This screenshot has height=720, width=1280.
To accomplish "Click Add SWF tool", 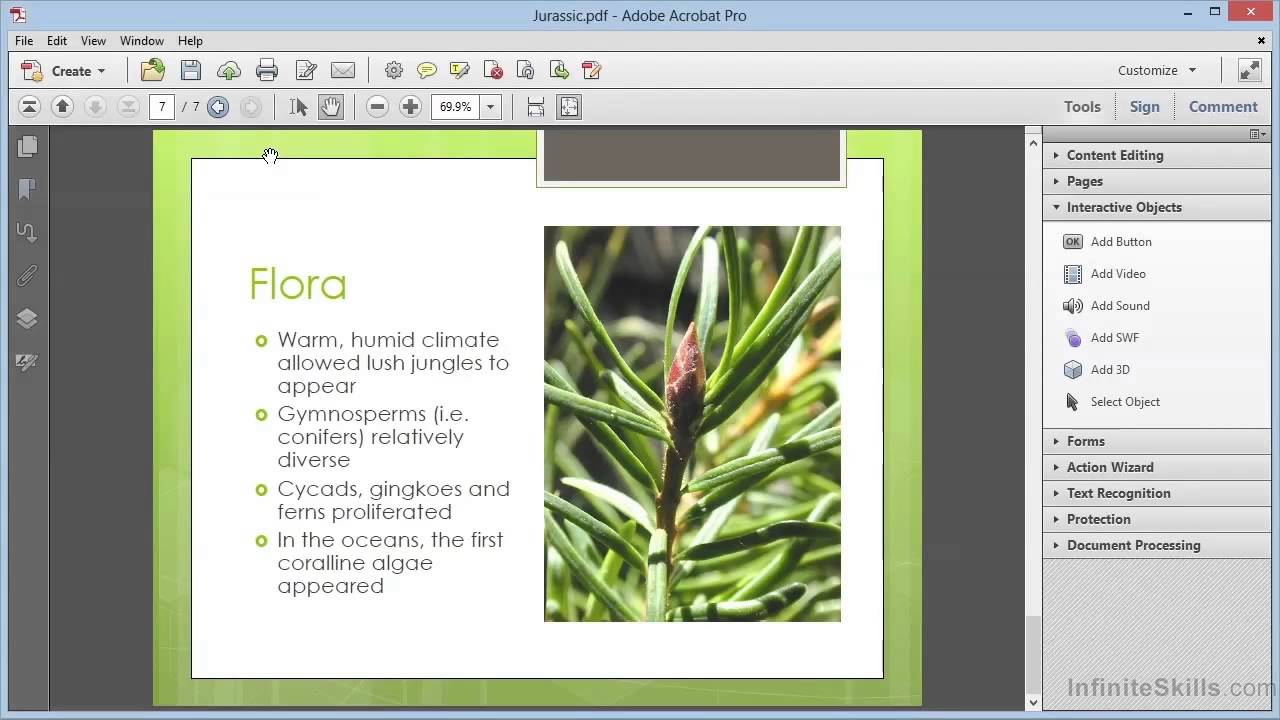I will [x=1102, y=338].
